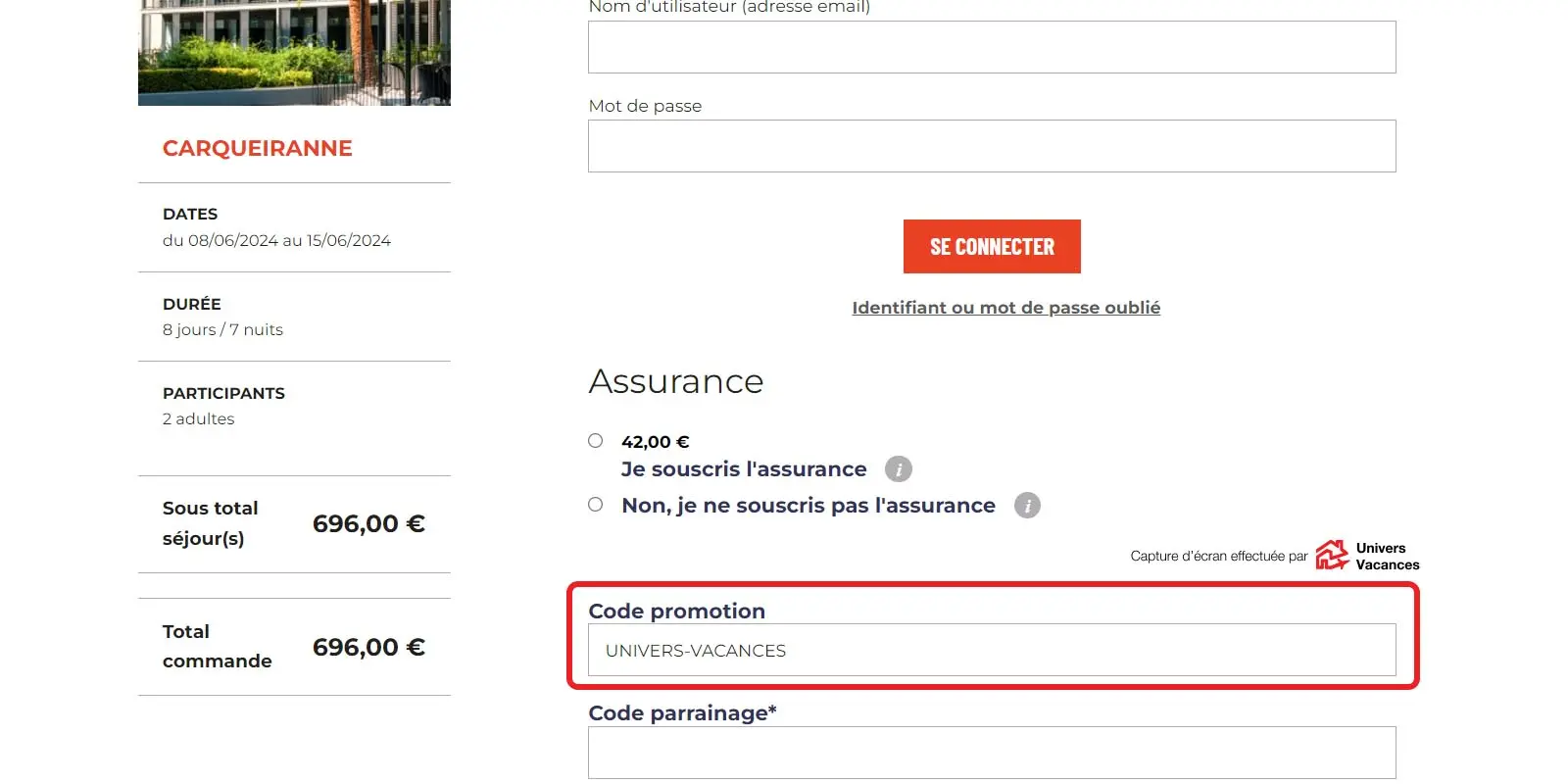Click the "2 adultes" participants text
This screenshot has height=784, width=1568.
pos(199,419)
